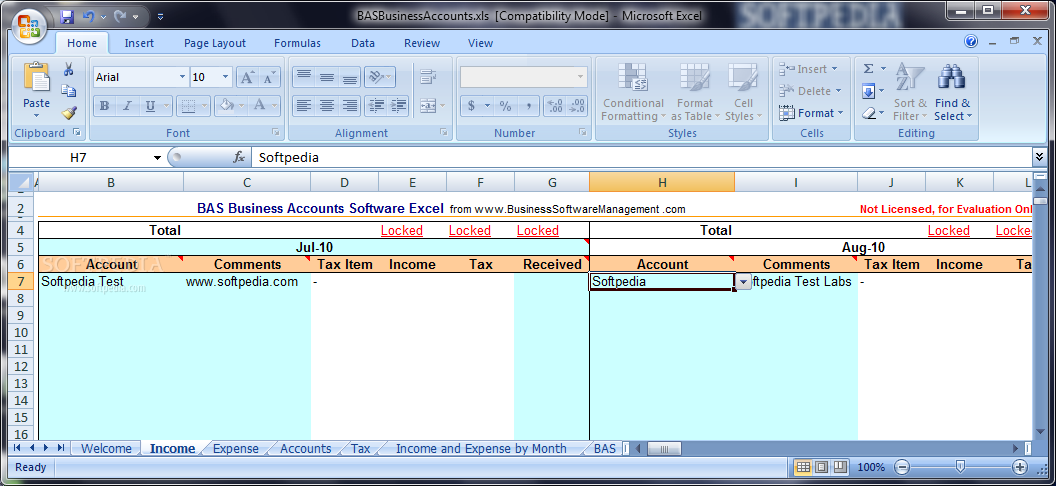Click the horizontal scrollbar thumb

(x=664, y=448)
